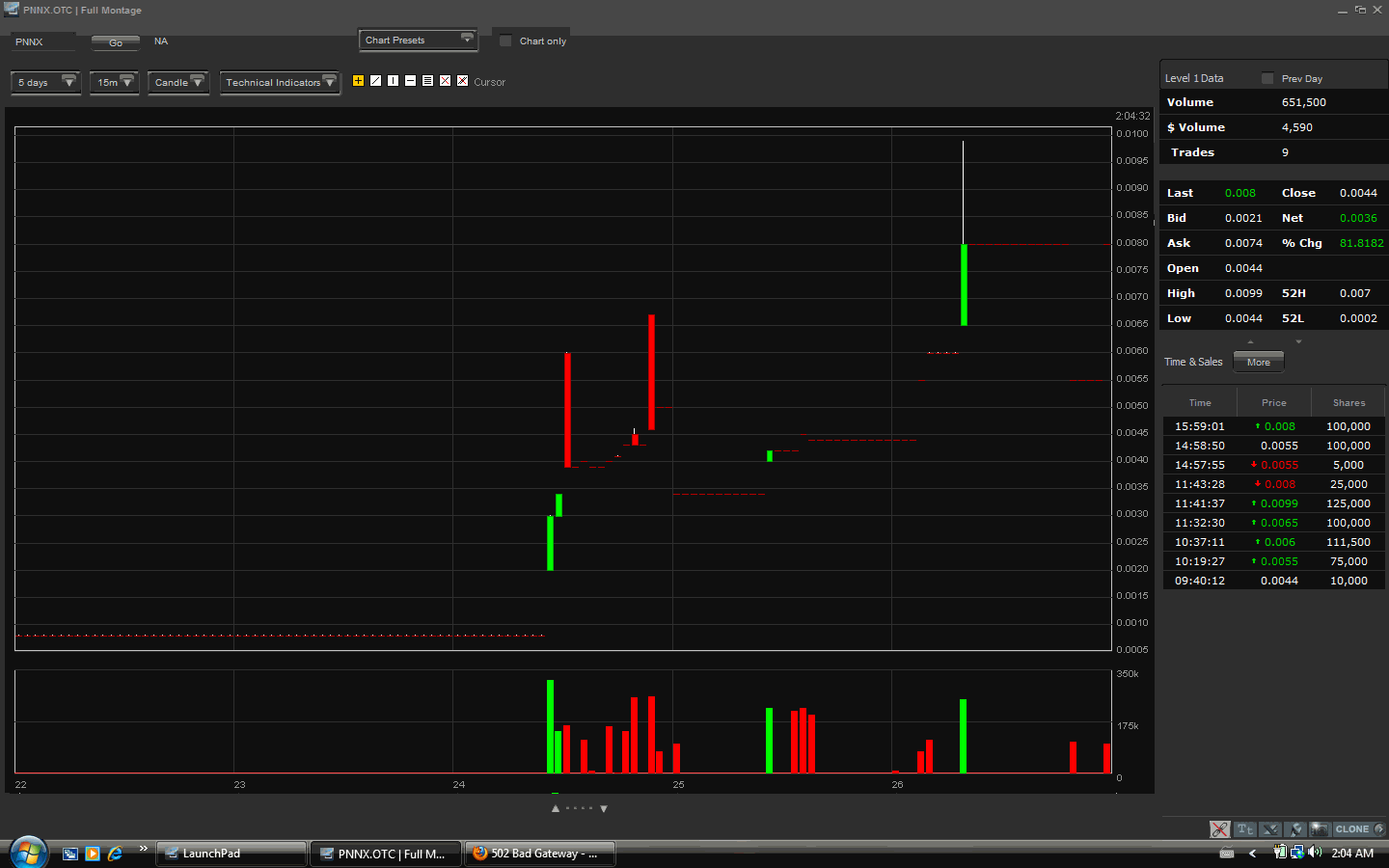The height and width of the screenshot is (868, 1389).
Task: Select the 11:41:37 trade at 0.0099
Action: pos(1273,503)
